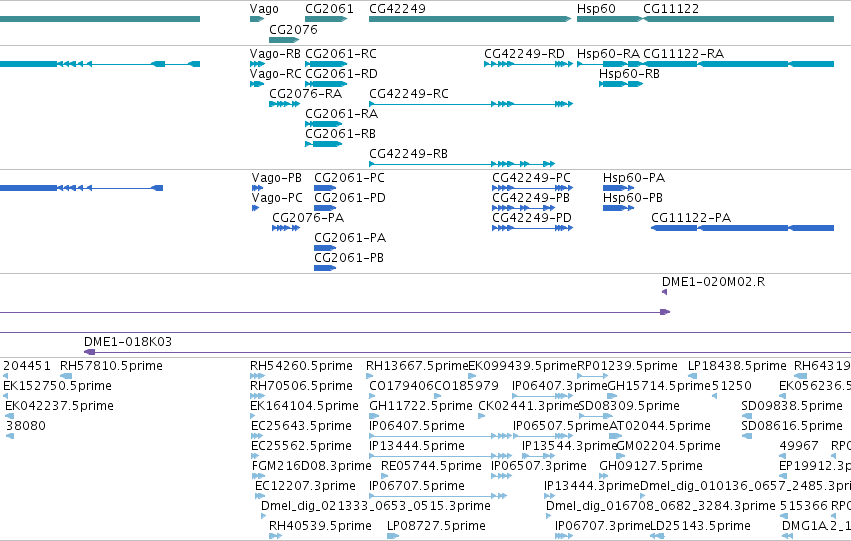Click protein CG2061-PD

350,198
